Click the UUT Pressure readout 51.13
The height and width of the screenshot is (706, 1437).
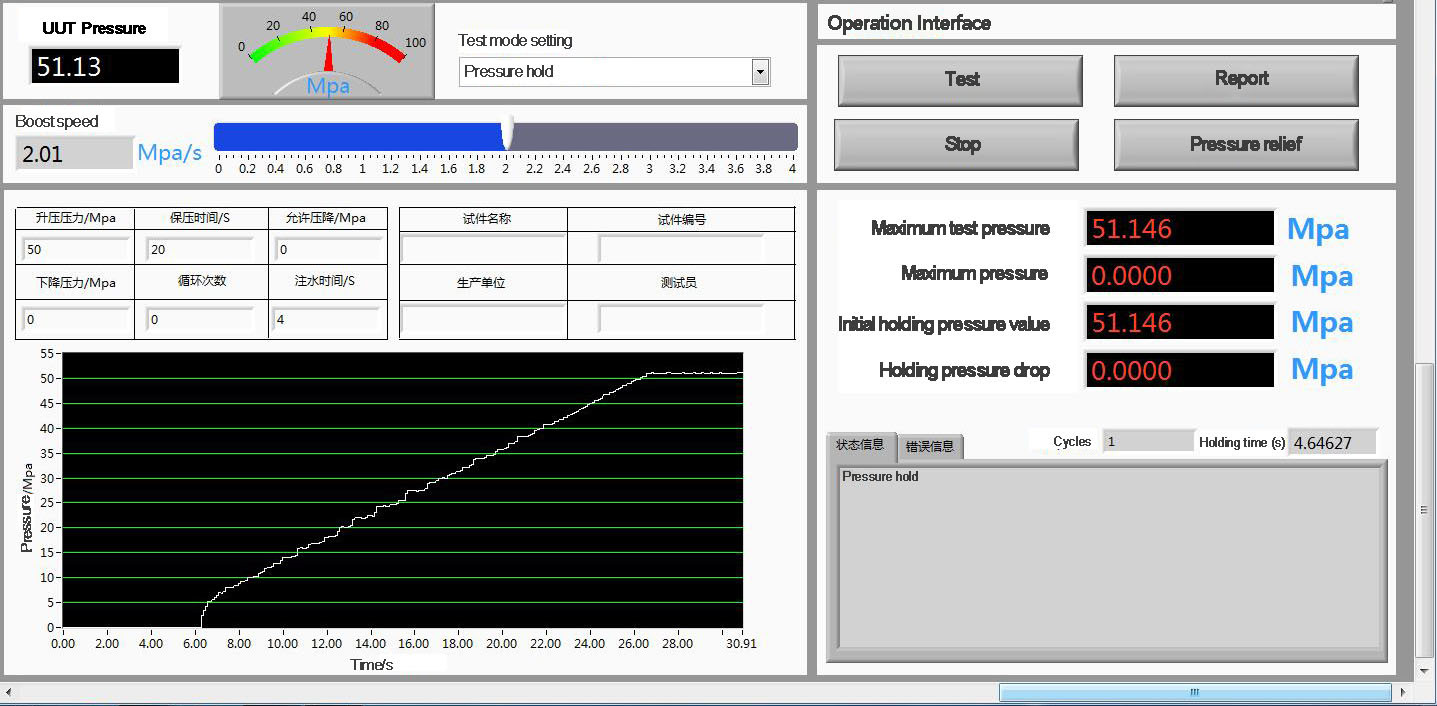point(104,66)
